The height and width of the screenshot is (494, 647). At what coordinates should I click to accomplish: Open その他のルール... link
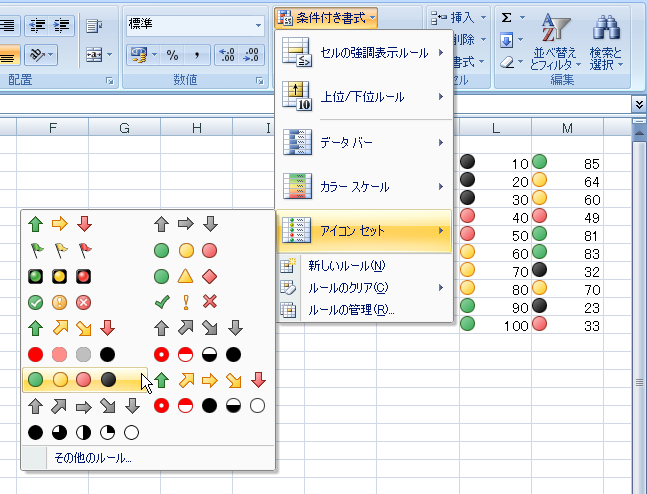pos(93,458)
